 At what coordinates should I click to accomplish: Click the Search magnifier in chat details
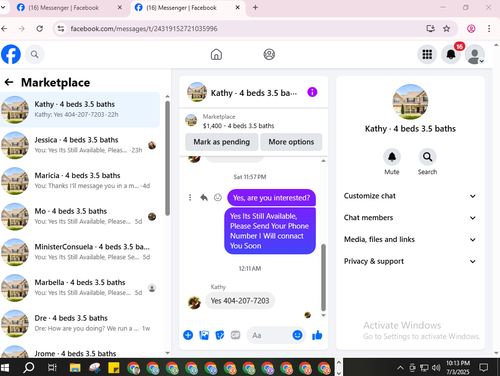(427, 157)
